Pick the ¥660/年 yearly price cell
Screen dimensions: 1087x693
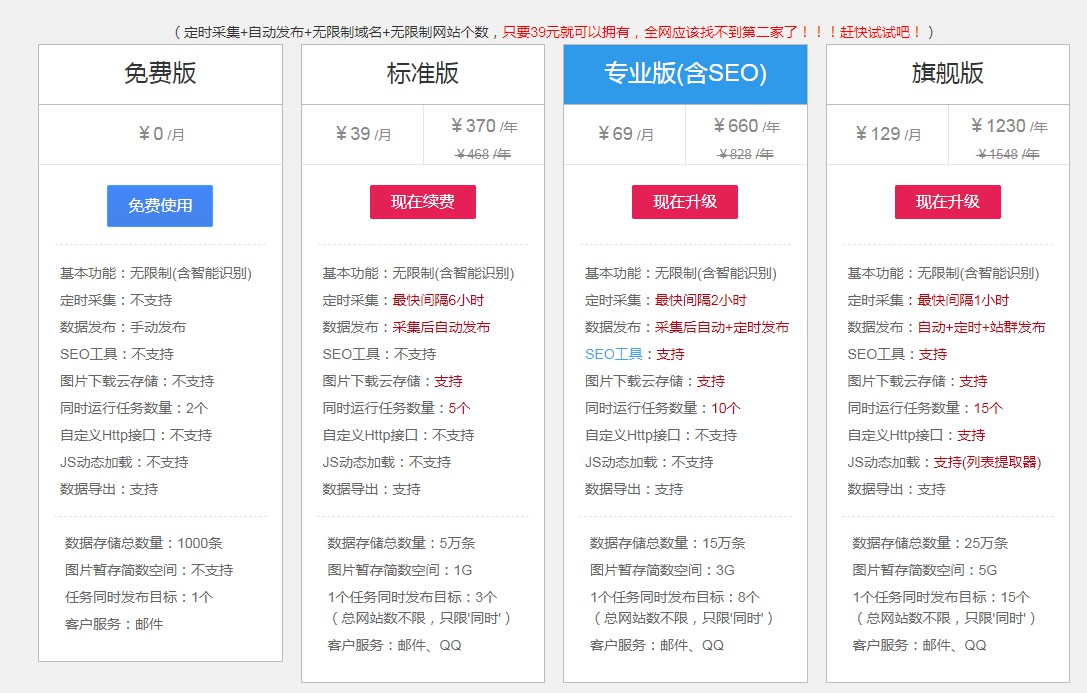746,126
